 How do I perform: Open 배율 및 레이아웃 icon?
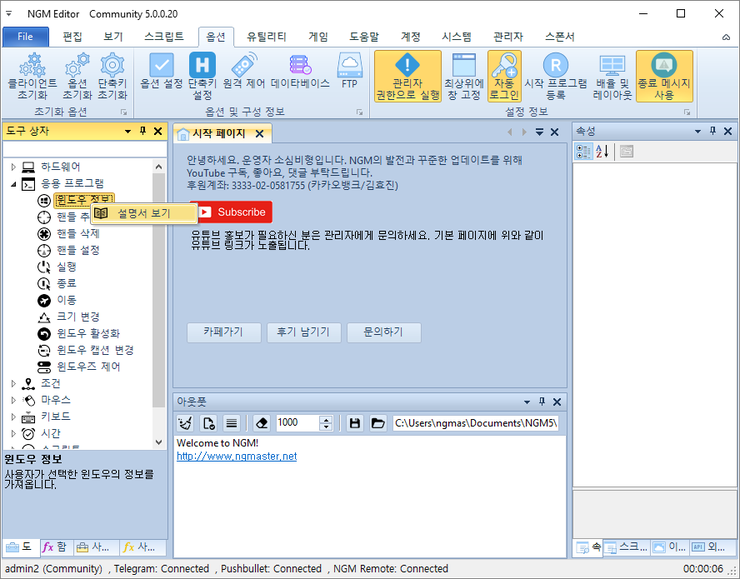(x=612, y=76)
